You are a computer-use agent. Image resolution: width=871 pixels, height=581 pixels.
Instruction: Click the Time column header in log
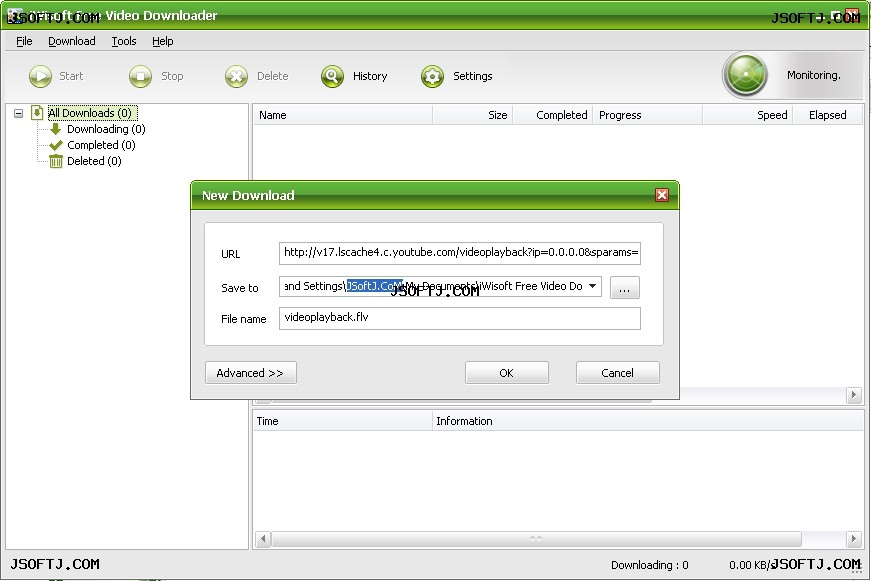click(x=343, y=421)
